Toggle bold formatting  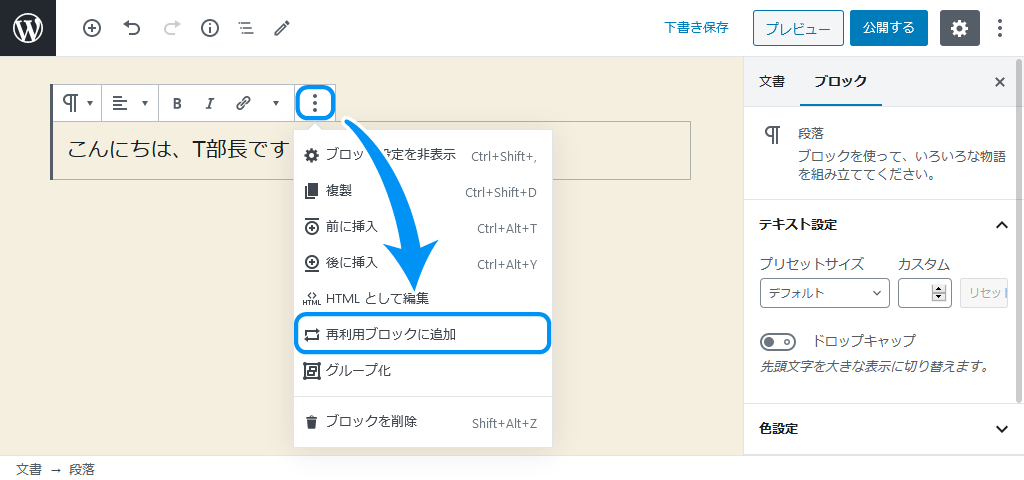pos(176,103)
